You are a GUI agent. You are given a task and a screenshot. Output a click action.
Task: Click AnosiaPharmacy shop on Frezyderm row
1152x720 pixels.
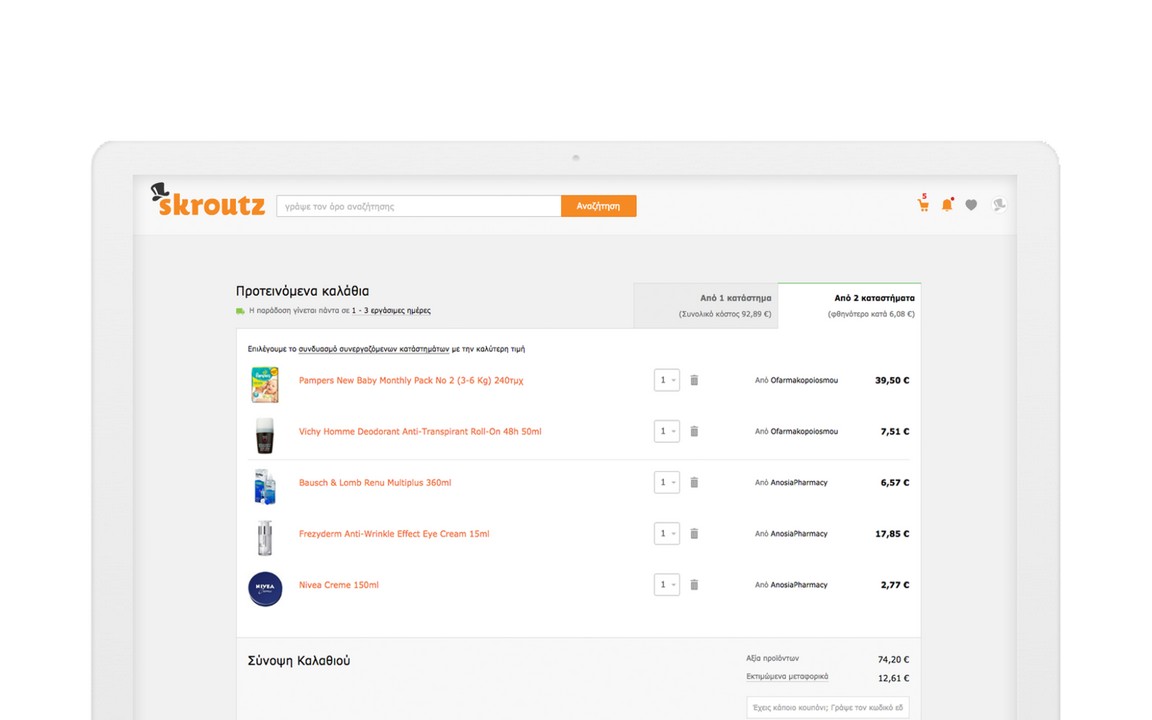tap(799, 534)
